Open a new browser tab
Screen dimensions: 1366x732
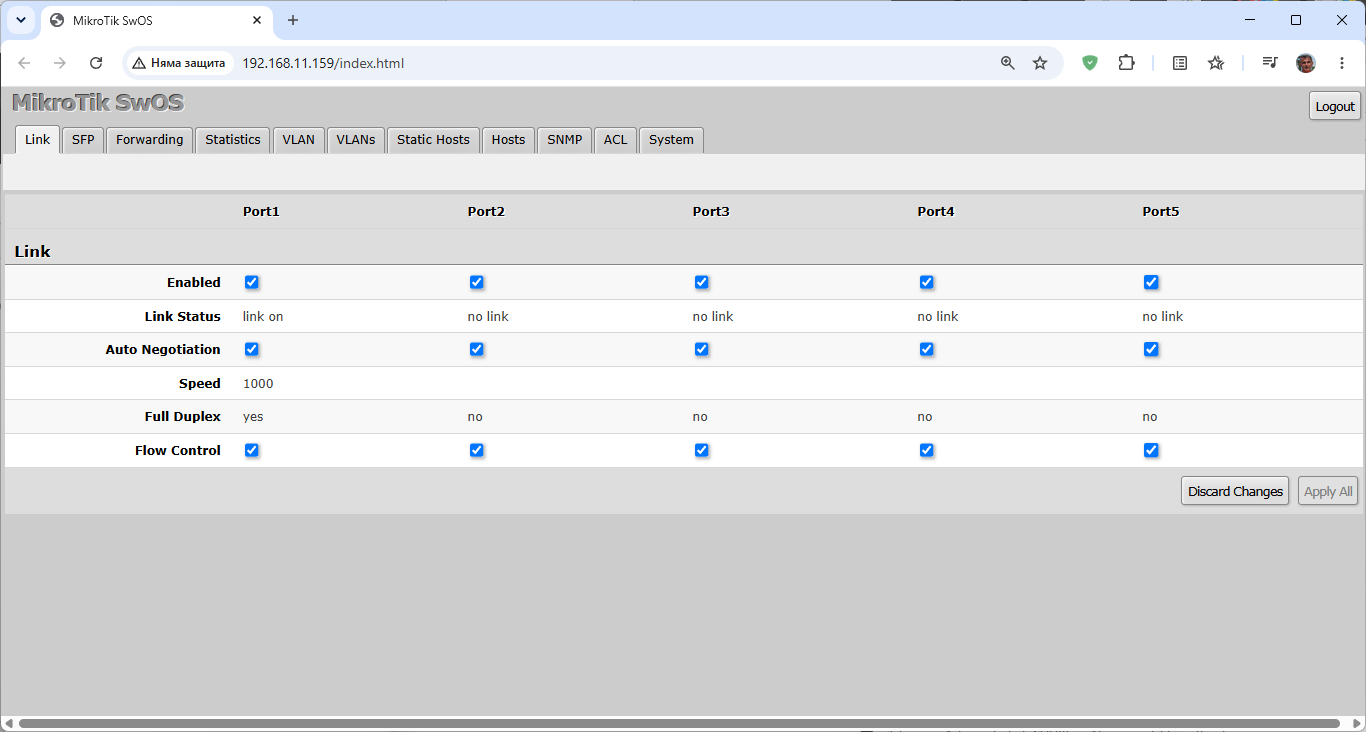point(293,20)
